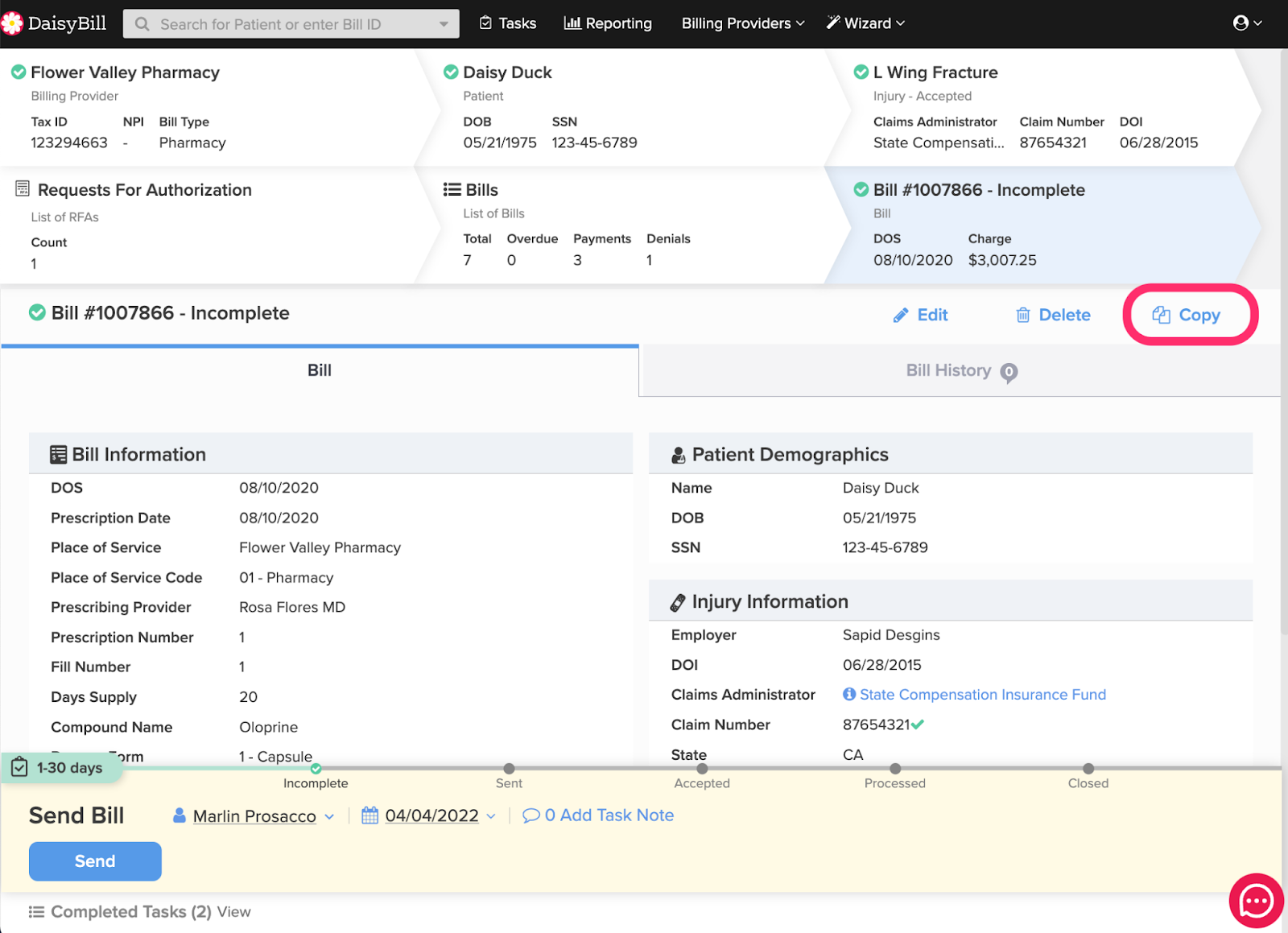Click the Accepted progress marker

(702, 769)
